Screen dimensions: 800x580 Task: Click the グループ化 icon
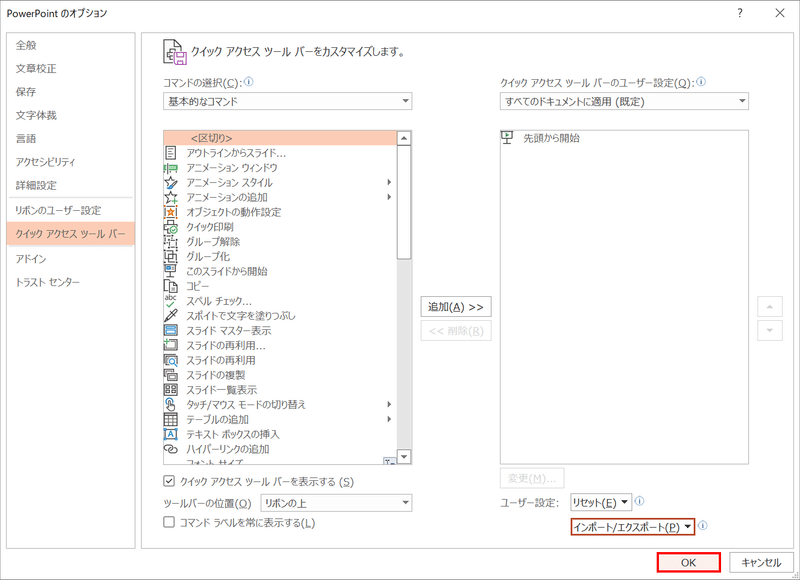click(171, 256)
